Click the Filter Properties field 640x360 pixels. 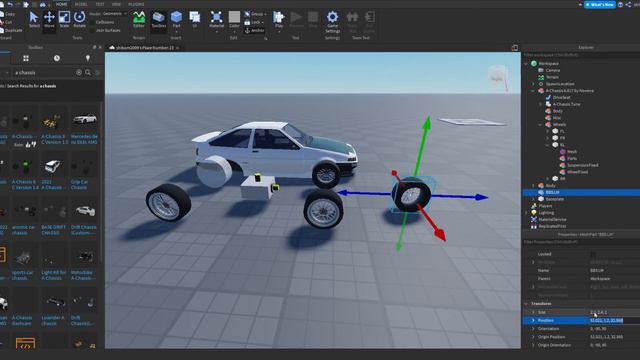(581, 242)
